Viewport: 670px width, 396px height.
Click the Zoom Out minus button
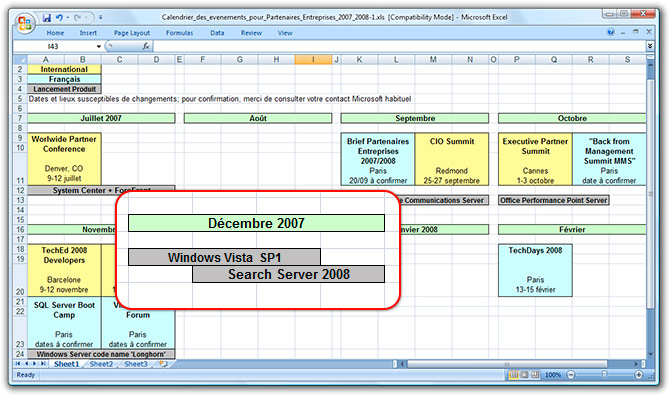(570, 375)
